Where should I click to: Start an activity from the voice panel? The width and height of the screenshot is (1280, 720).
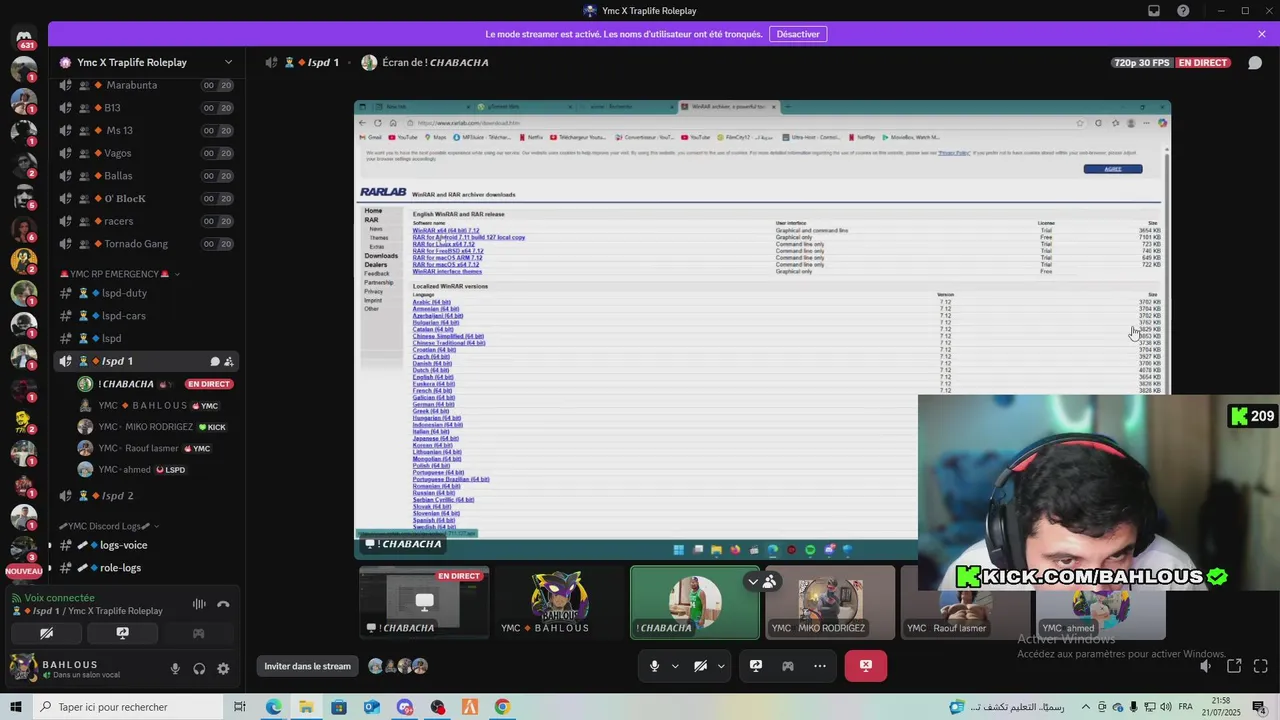click(x=198, y=633)
